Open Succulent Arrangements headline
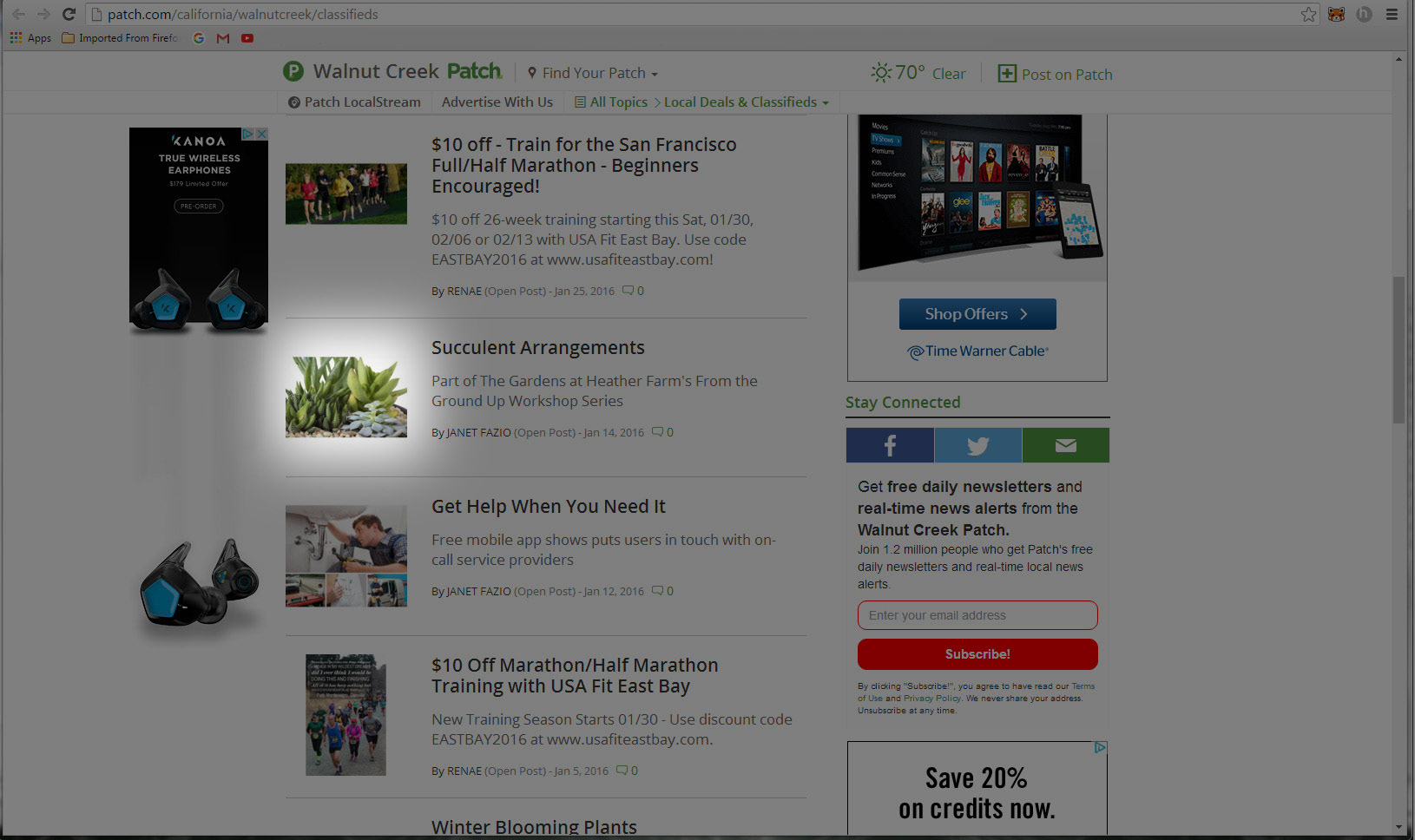 [x=538, y=347]
